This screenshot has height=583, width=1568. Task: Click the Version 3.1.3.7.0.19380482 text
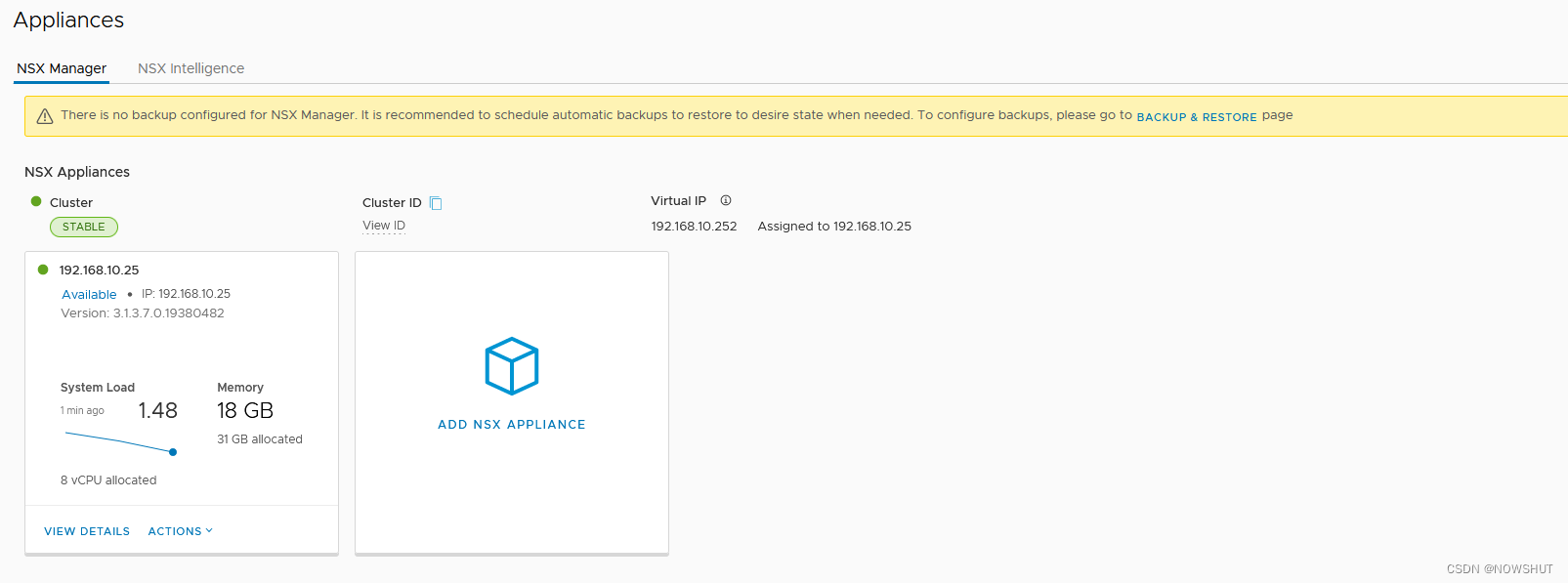coord(143,313)
